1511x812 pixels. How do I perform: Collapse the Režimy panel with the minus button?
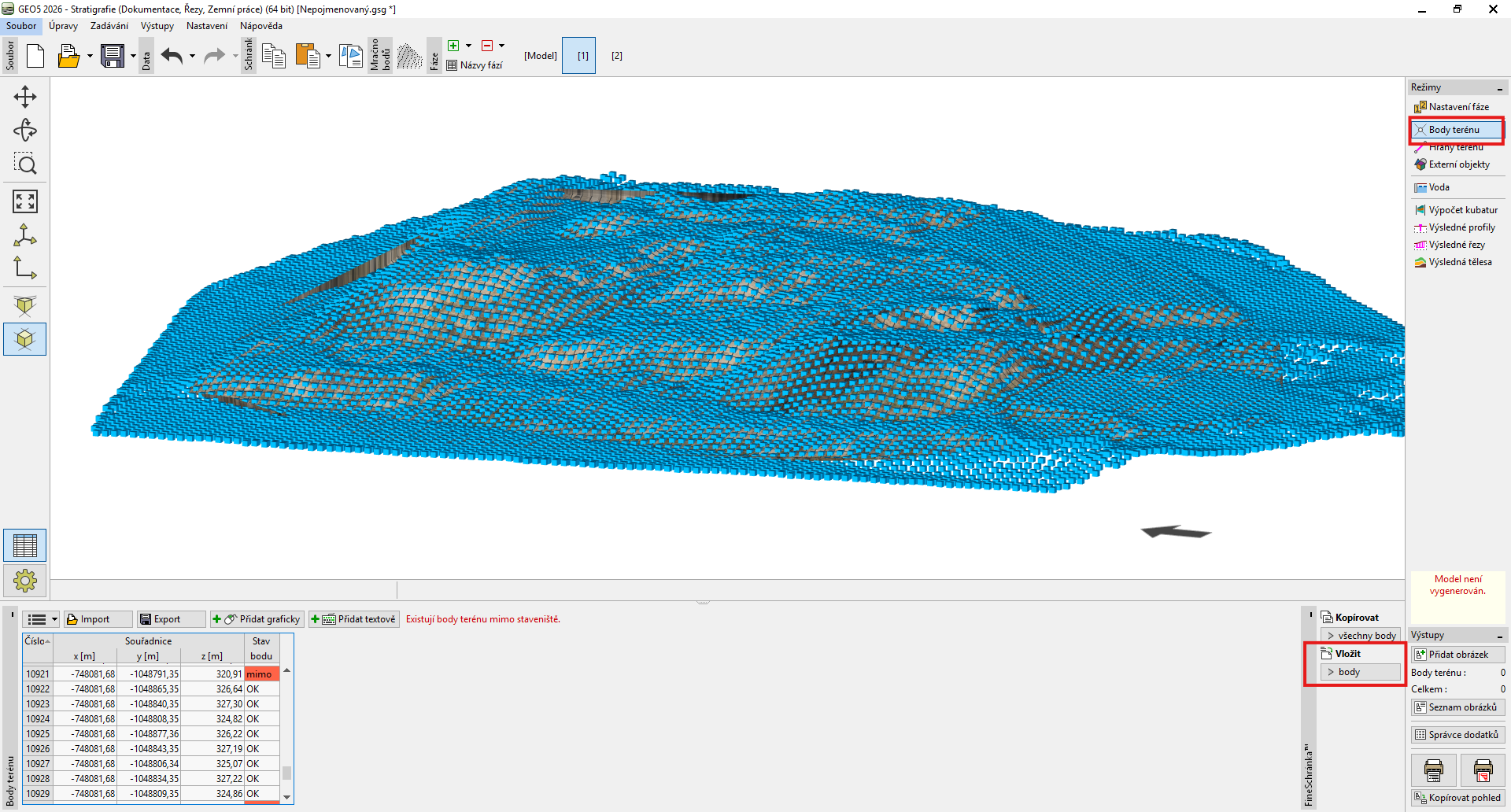pyautogui.click(x=1499, y=88)
